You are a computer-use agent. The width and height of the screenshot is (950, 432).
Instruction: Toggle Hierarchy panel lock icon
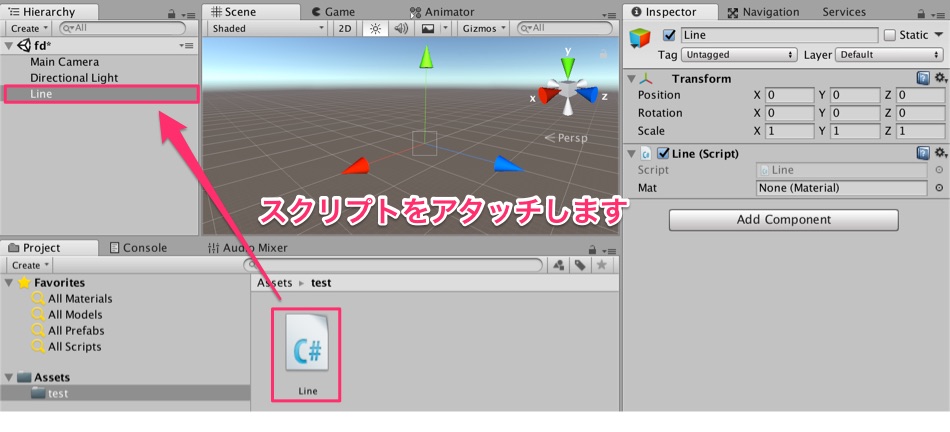click(171, 13)
